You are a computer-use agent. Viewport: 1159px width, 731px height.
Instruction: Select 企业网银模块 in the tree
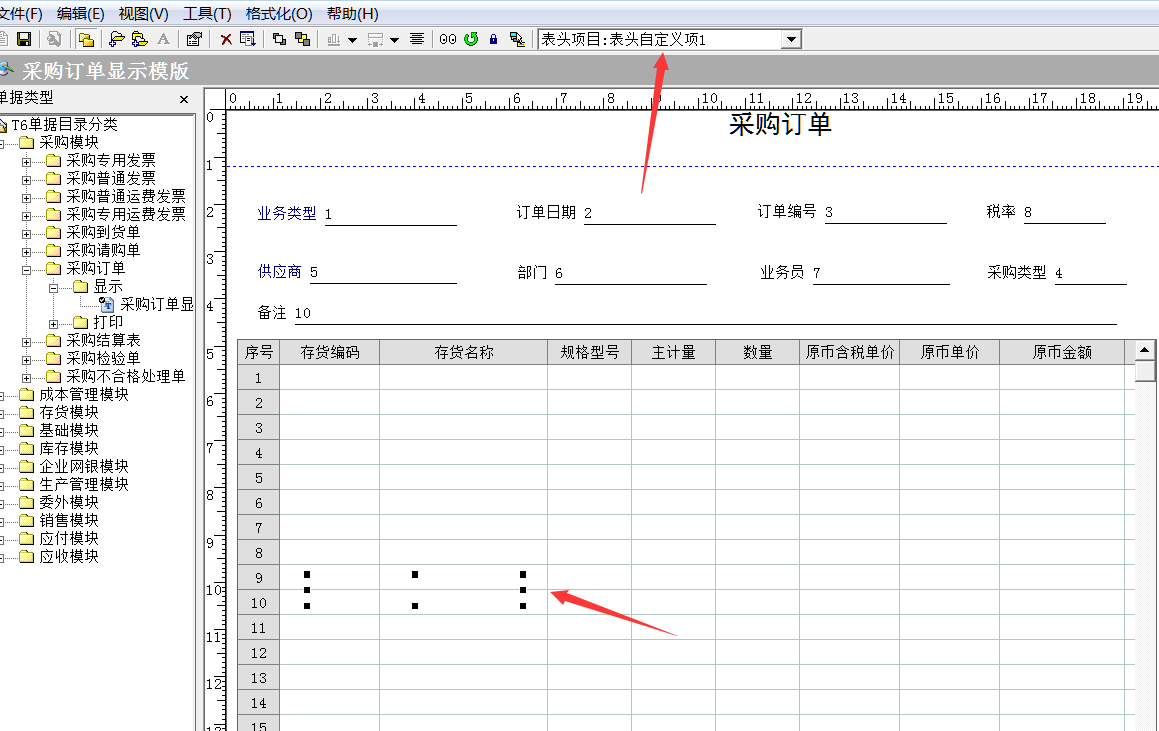point(84,466)
